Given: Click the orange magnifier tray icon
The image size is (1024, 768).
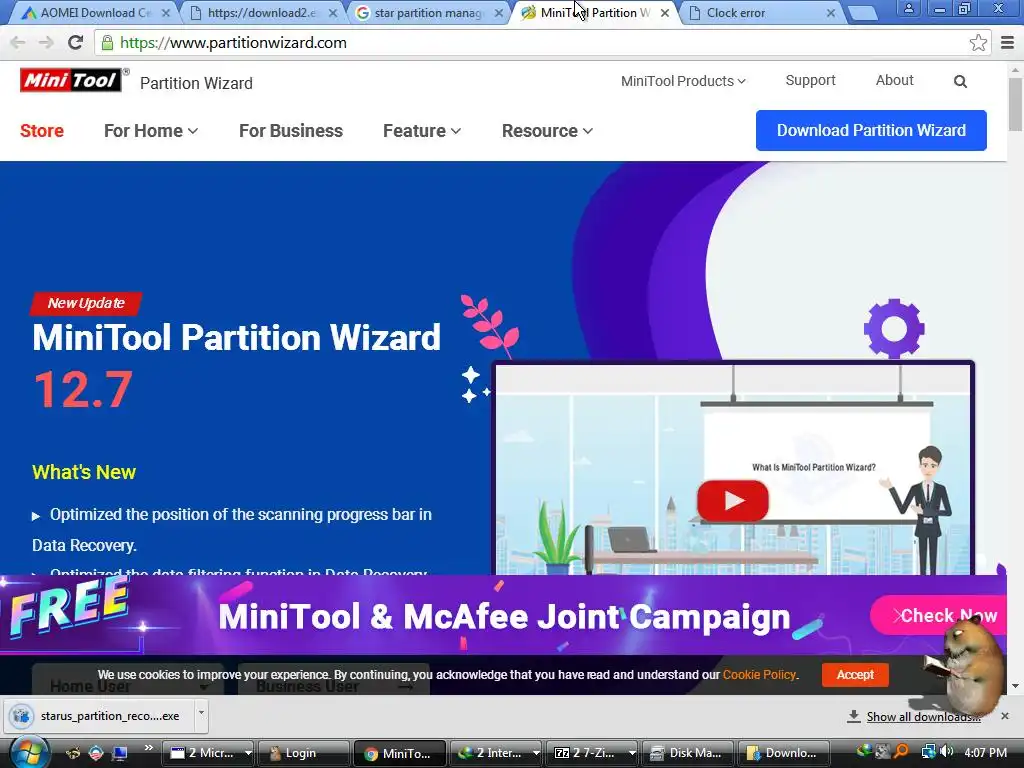Looking at the screenshot, I should pyautogui.click(x=901, y=752).
